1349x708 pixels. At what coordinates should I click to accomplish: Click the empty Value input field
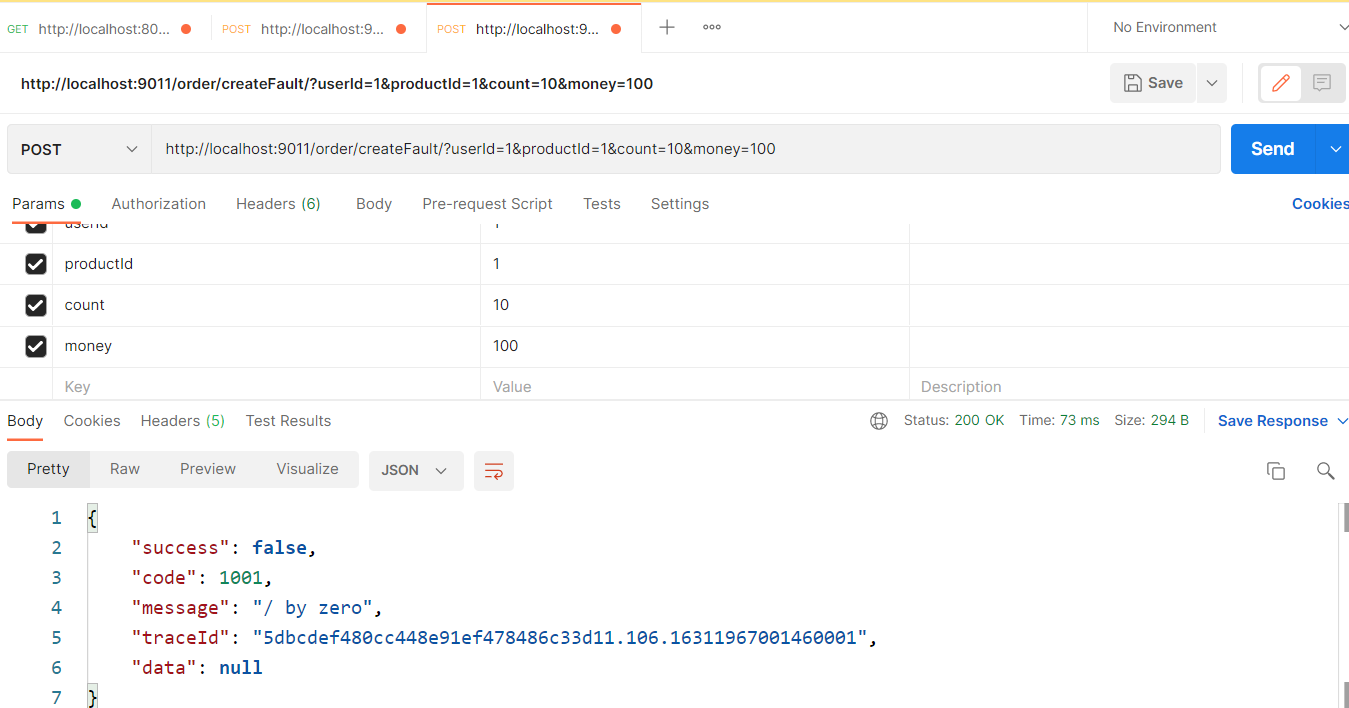tap(695, 387)
